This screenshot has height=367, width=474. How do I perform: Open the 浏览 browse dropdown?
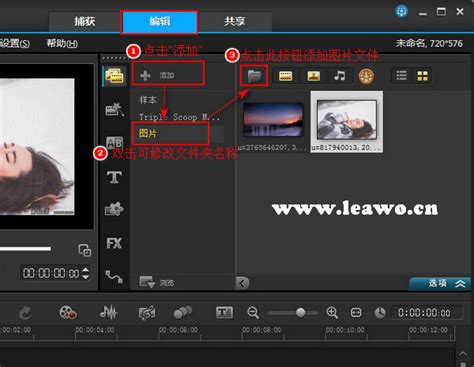[x=157, y=283]
